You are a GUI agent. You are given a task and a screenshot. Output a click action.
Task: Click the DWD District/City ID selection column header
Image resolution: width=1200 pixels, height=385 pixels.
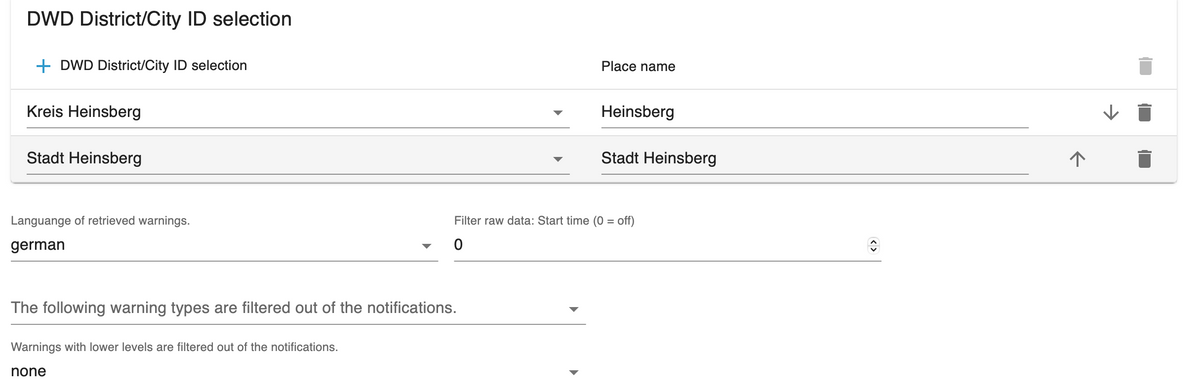(x=153, y=66)
